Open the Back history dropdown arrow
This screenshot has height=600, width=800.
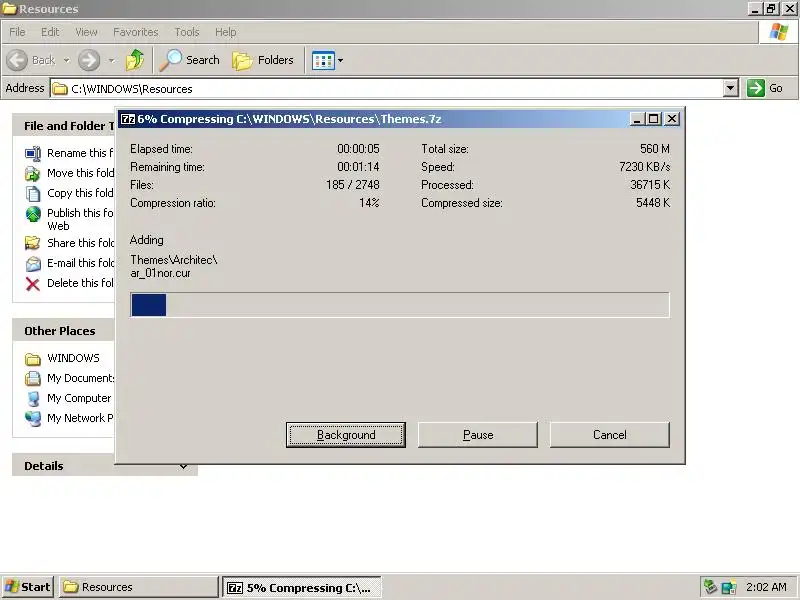(66, 60)
